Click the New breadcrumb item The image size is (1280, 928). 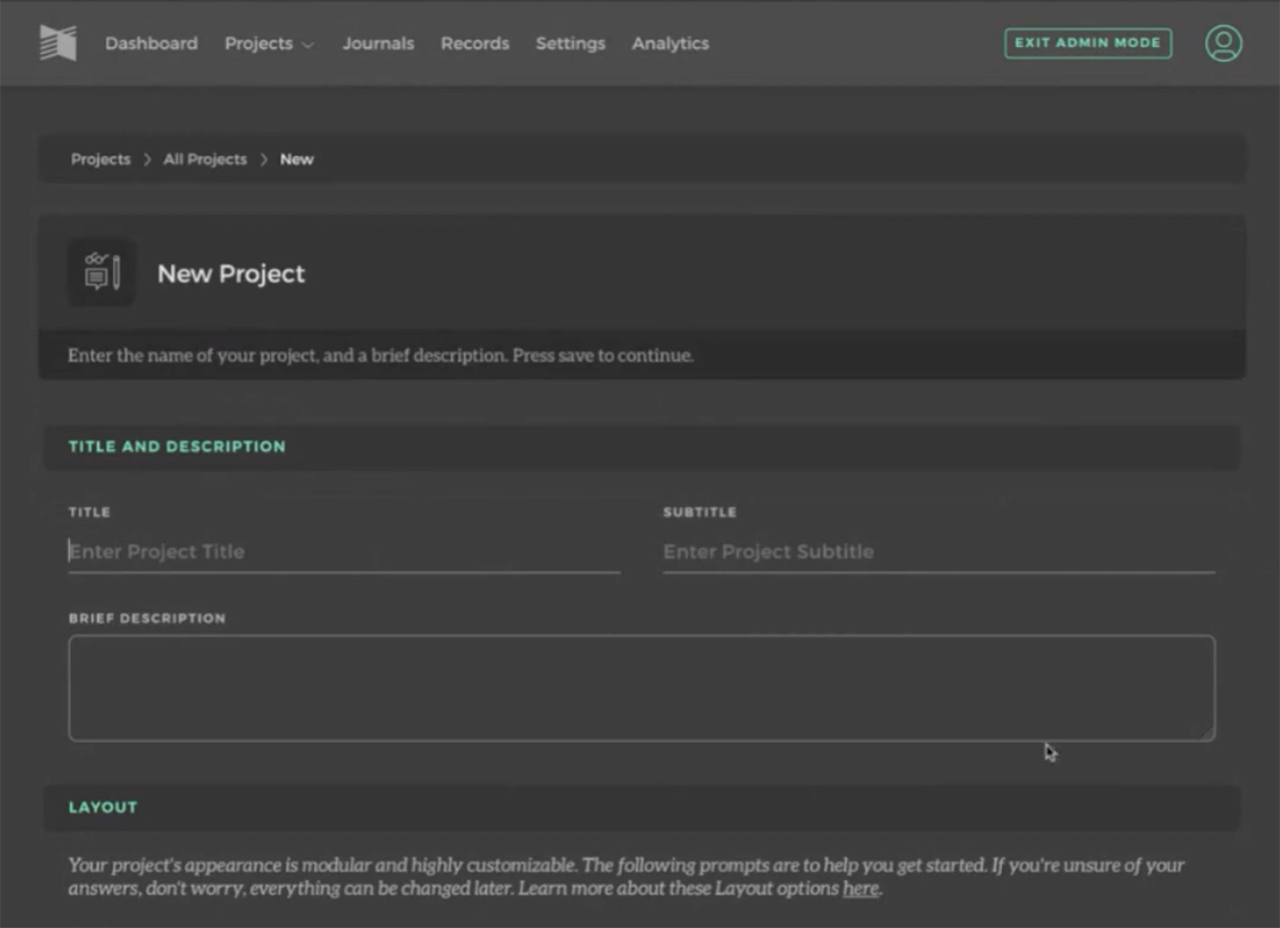pos(297,159)
